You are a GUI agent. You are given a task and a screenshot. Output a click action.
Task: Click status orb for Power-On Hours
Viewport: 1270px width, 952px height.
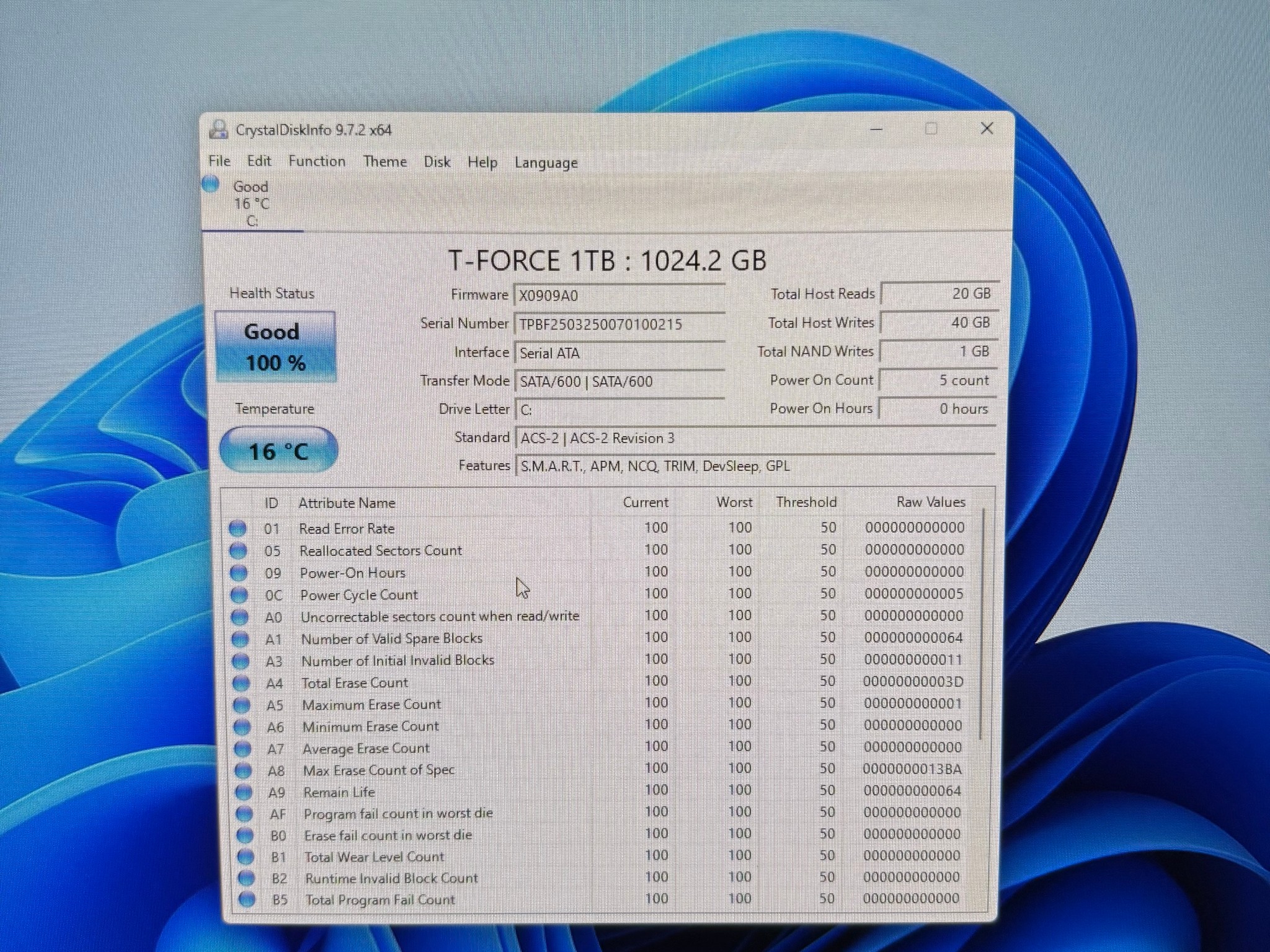[239, 573]
